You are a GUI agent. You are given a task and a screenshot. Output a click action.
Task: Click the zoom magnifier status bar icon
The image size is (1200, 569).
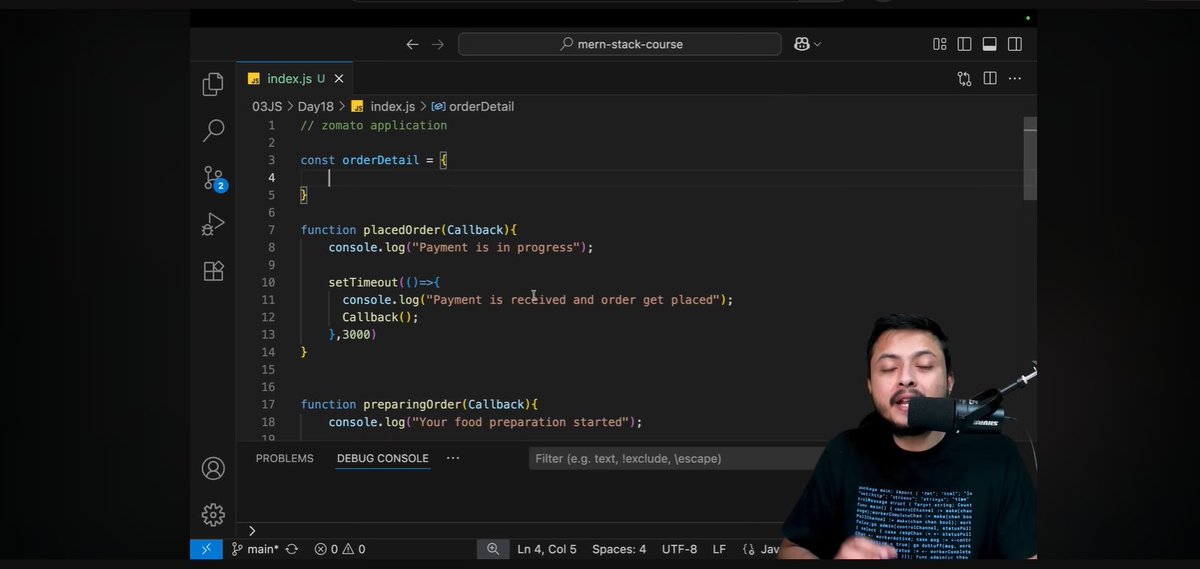[x=492, y=549]
